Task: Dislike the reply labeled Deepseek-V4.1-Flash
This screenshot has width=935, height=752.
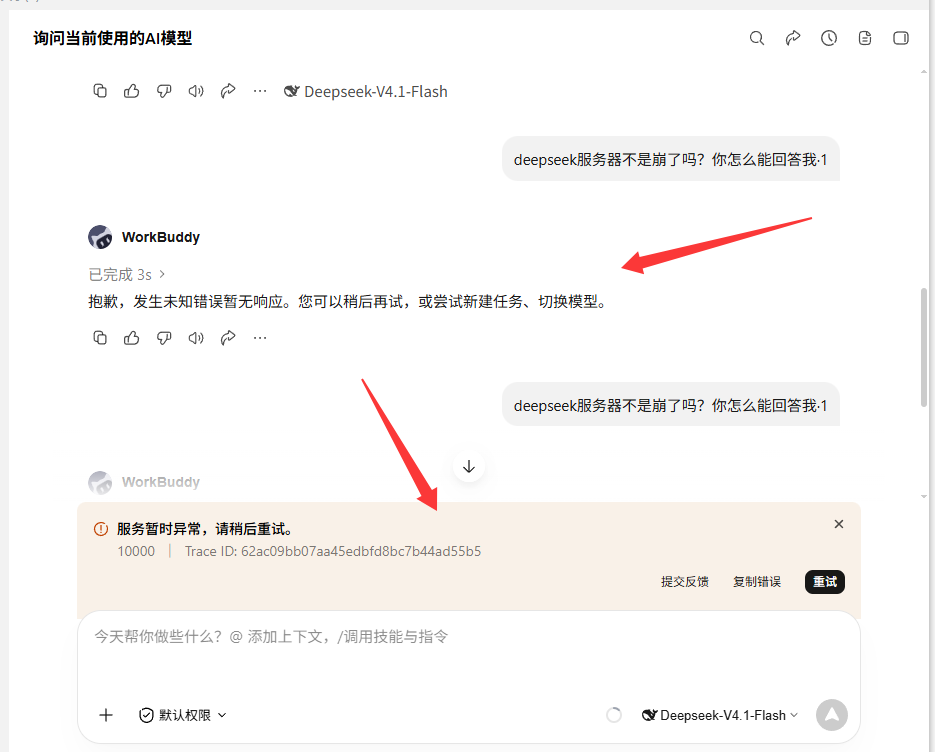Action: (164, 91)
